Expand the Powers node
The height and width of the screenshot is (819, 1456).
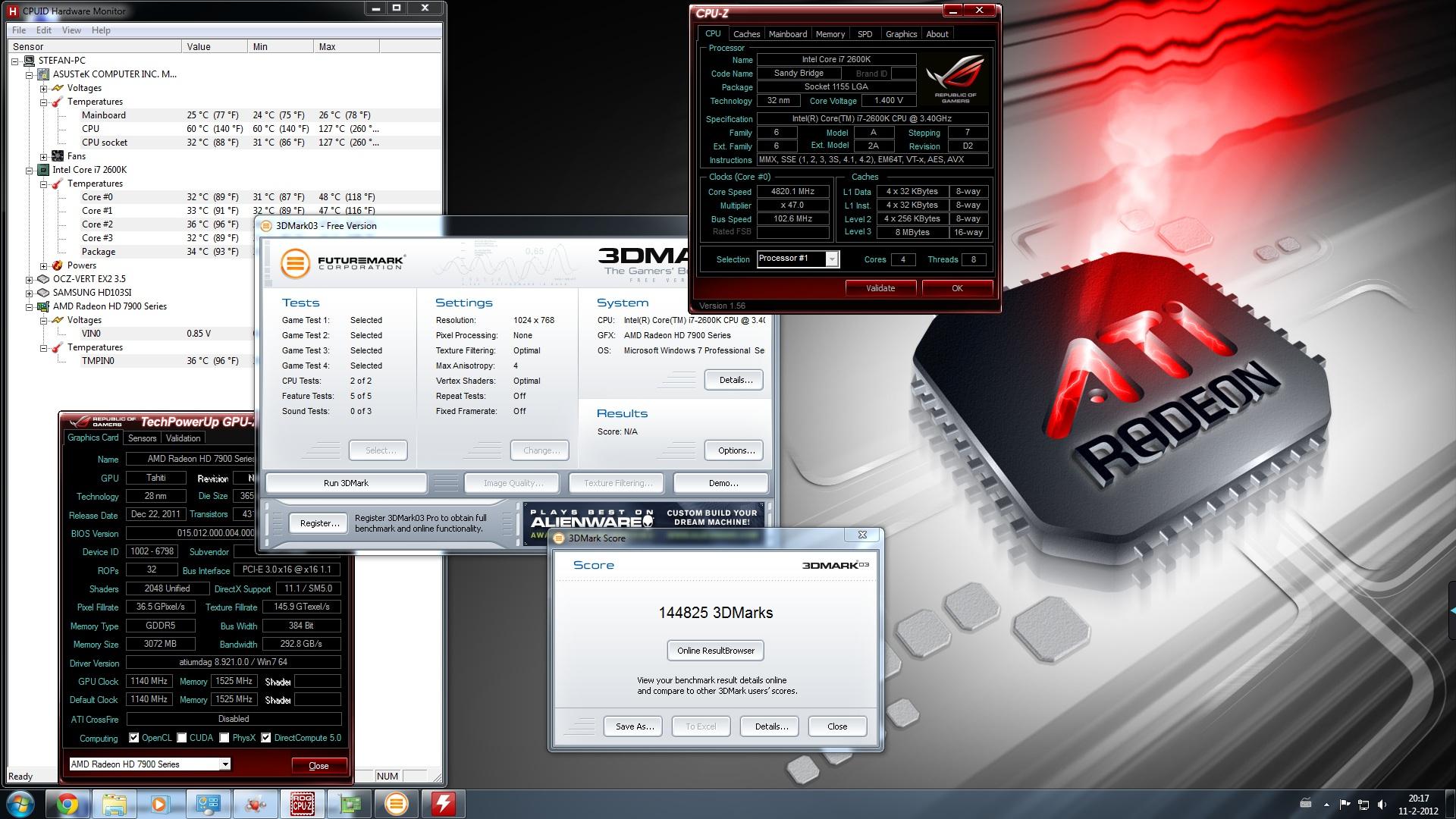coord(43,265)
